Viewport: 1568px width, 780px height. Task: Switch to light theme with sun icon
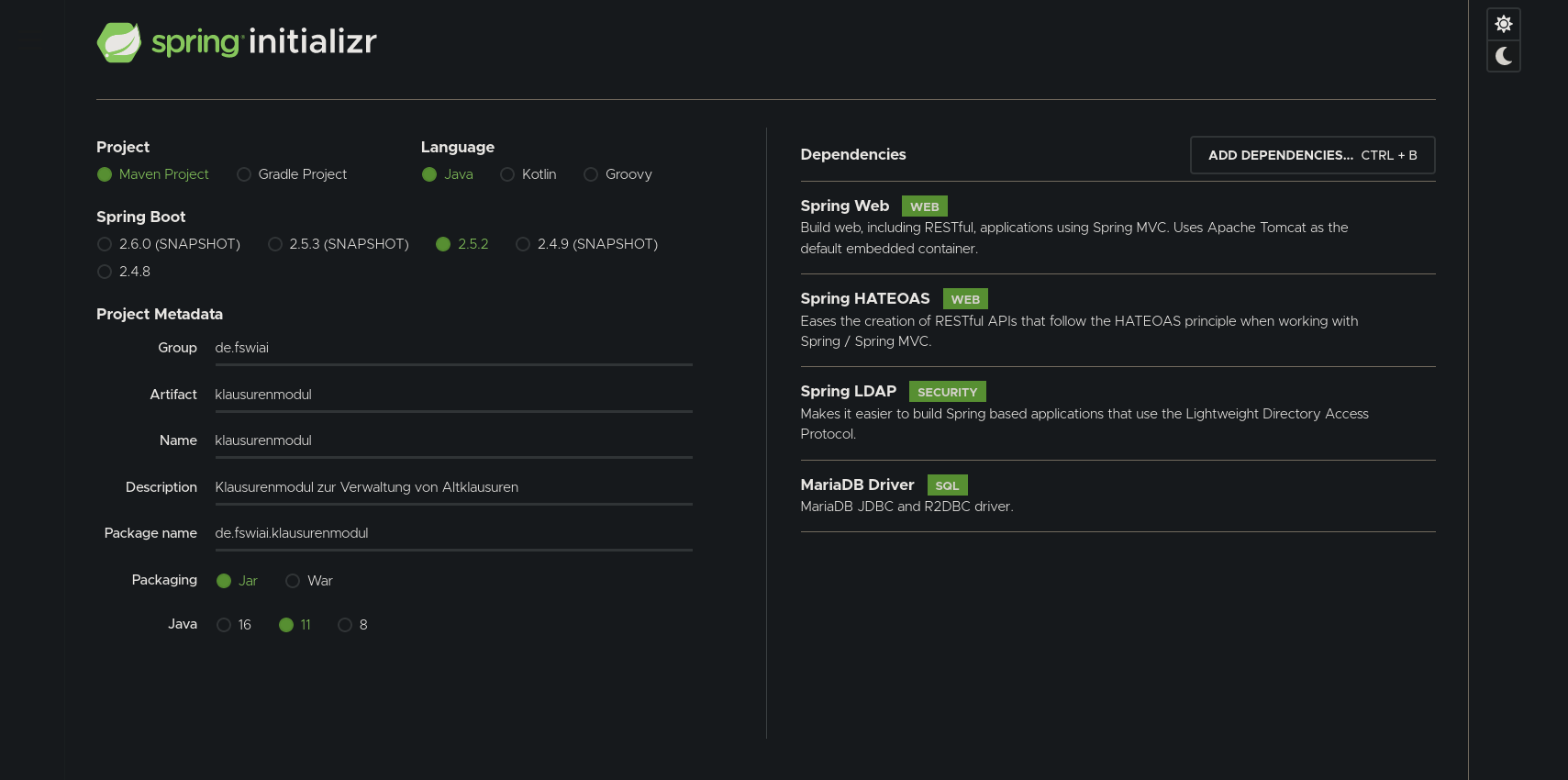coord(1503,24)
